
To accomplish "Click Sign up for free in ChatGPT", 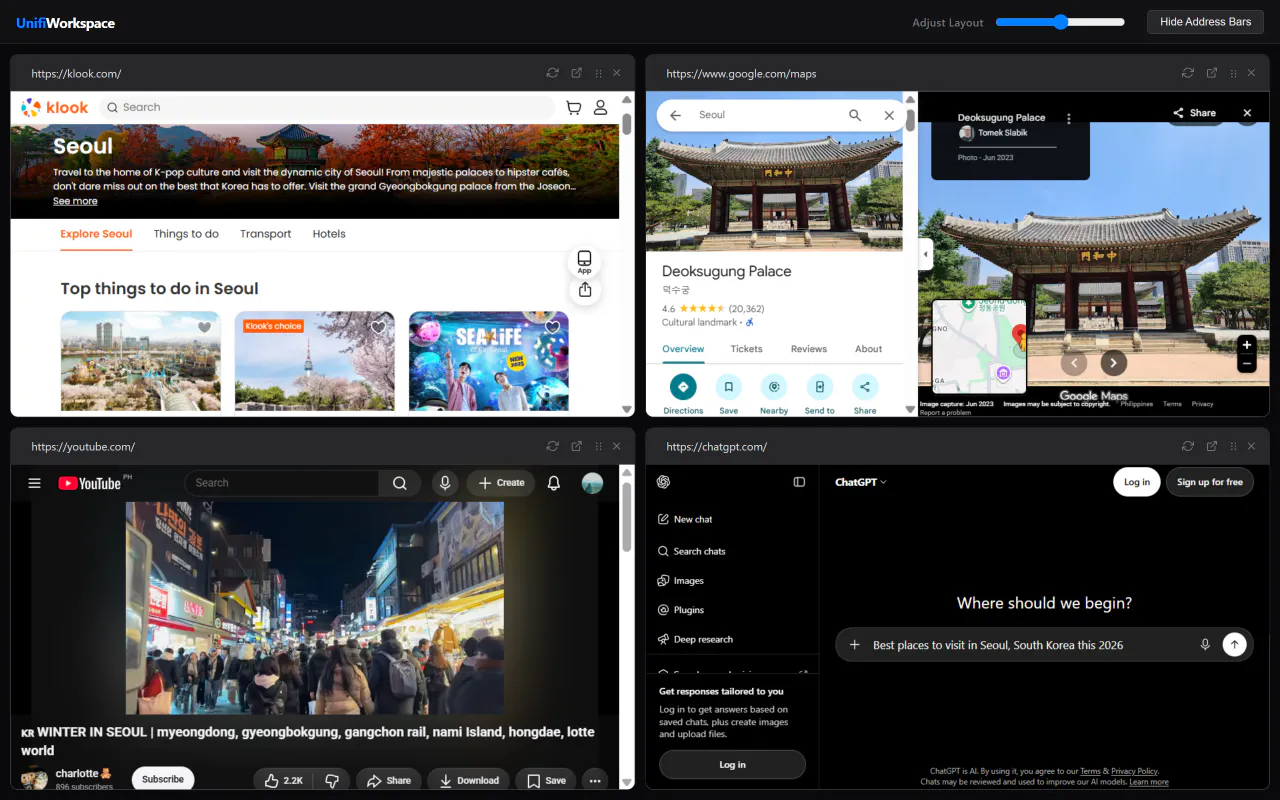I will coord(1210,482).
